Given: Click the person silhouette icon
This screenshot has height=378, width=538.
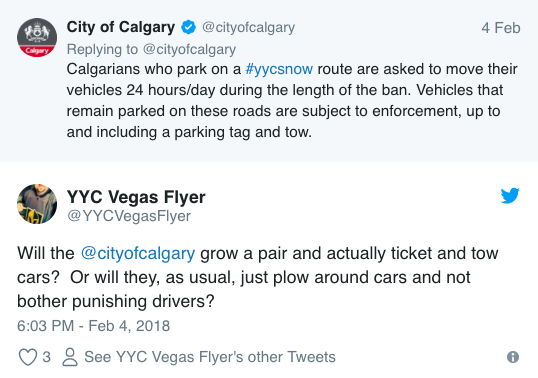Looking at the screenshot, I should click(x=70, y=357).
